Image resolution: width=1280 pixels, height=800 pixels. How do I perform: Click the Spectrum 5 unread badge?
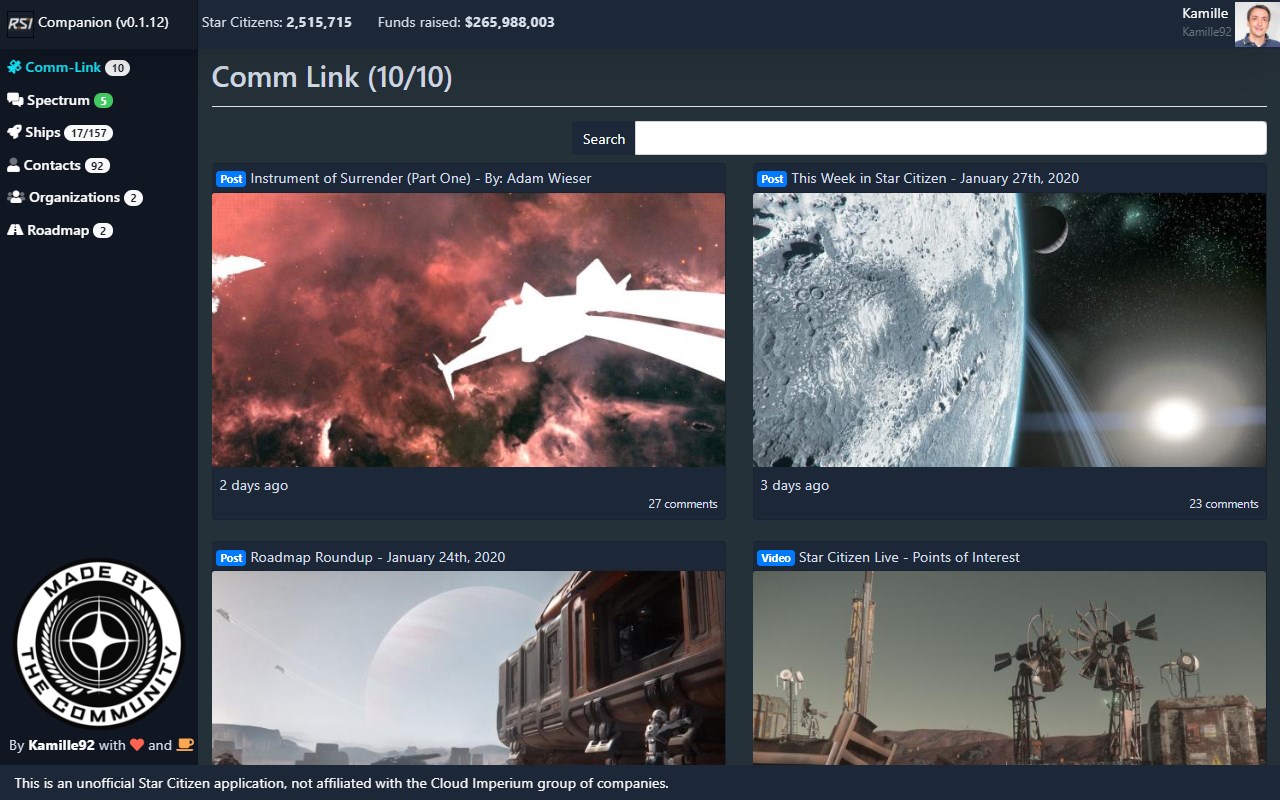(x=103, y=101)
